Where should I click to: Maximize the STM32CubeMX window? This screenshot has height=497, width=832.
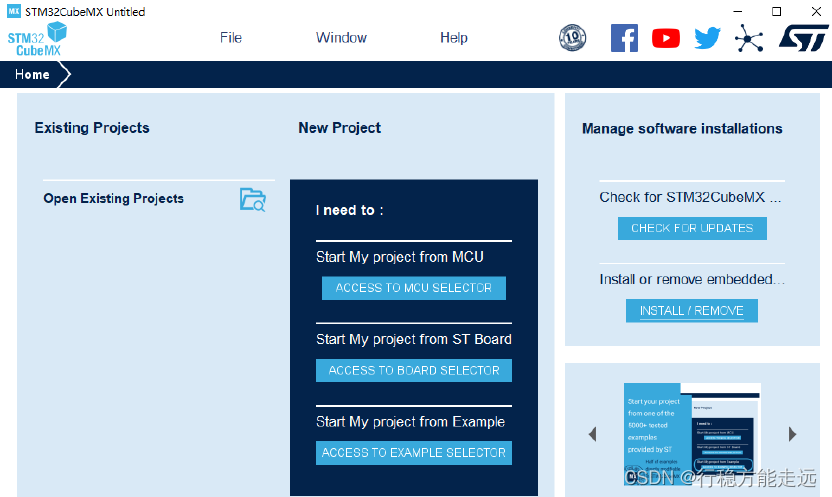point(776,11)
